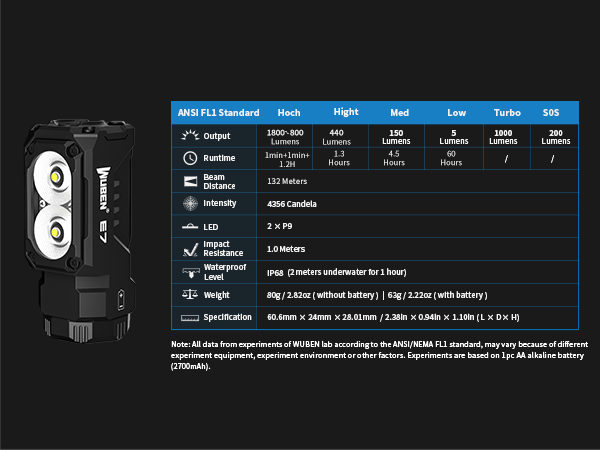Screen dimensions: 600x450
Task: Click the 'Impact Resistance' row label
Action: point(223,249)
